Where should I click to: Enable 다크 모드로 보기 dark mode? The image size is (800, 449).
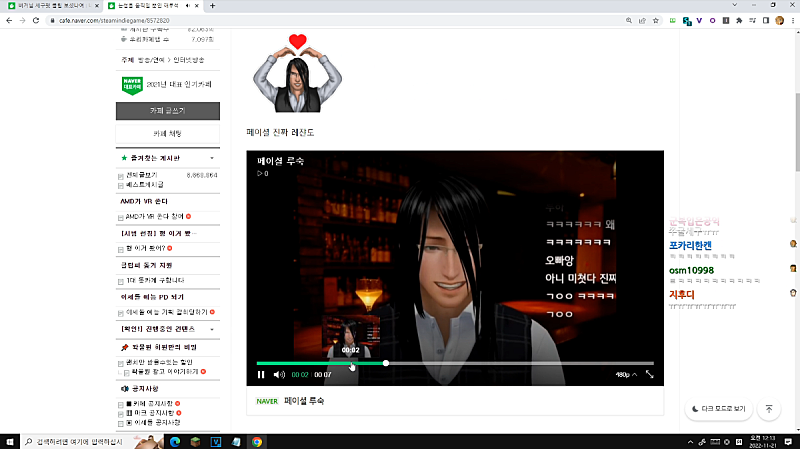718,409
